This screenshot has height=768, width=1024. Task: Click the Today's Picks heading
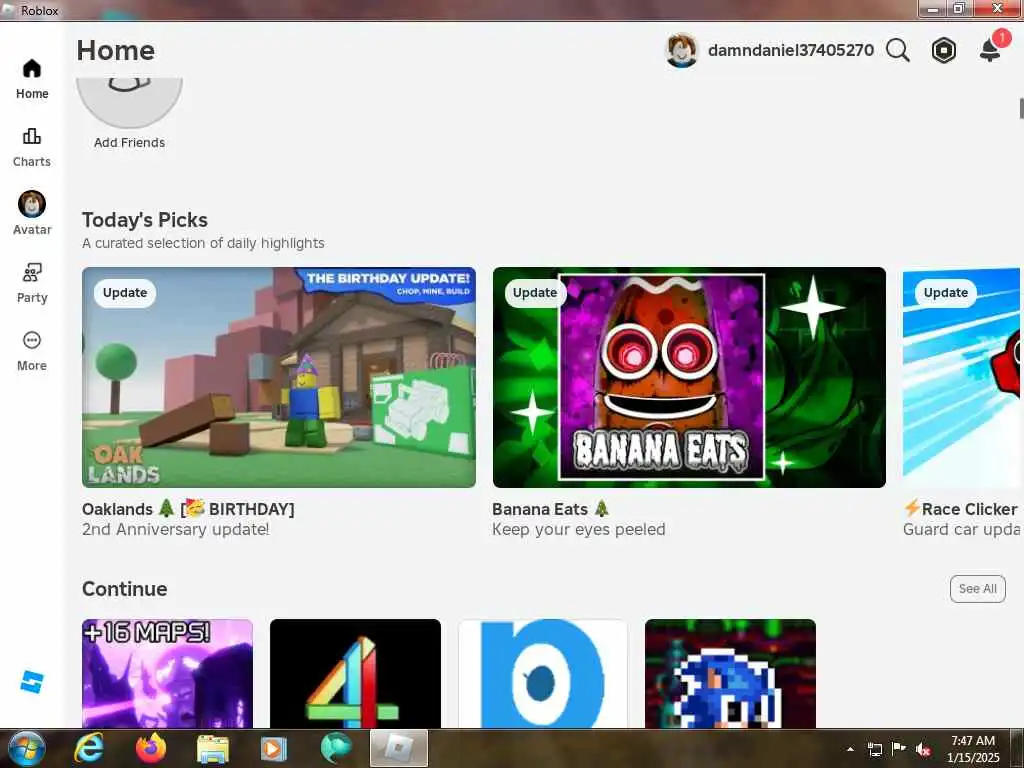coord(145,219)
